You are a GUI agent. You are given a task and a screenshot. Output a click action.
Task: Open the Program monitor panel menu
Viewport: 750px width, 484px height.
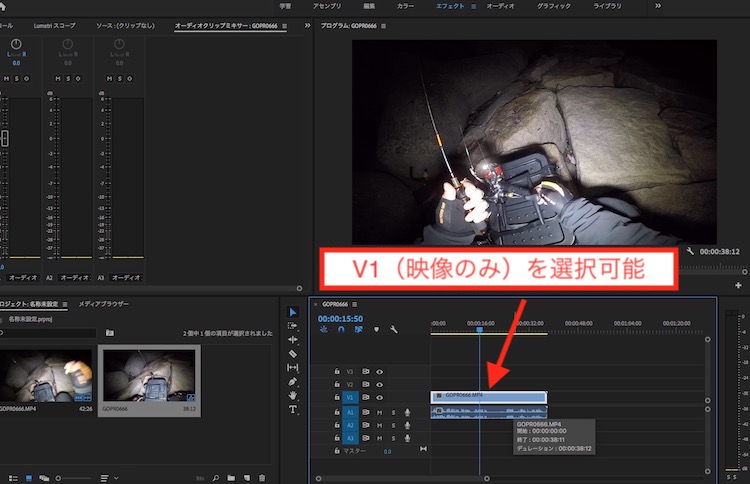tap(383, 26)
